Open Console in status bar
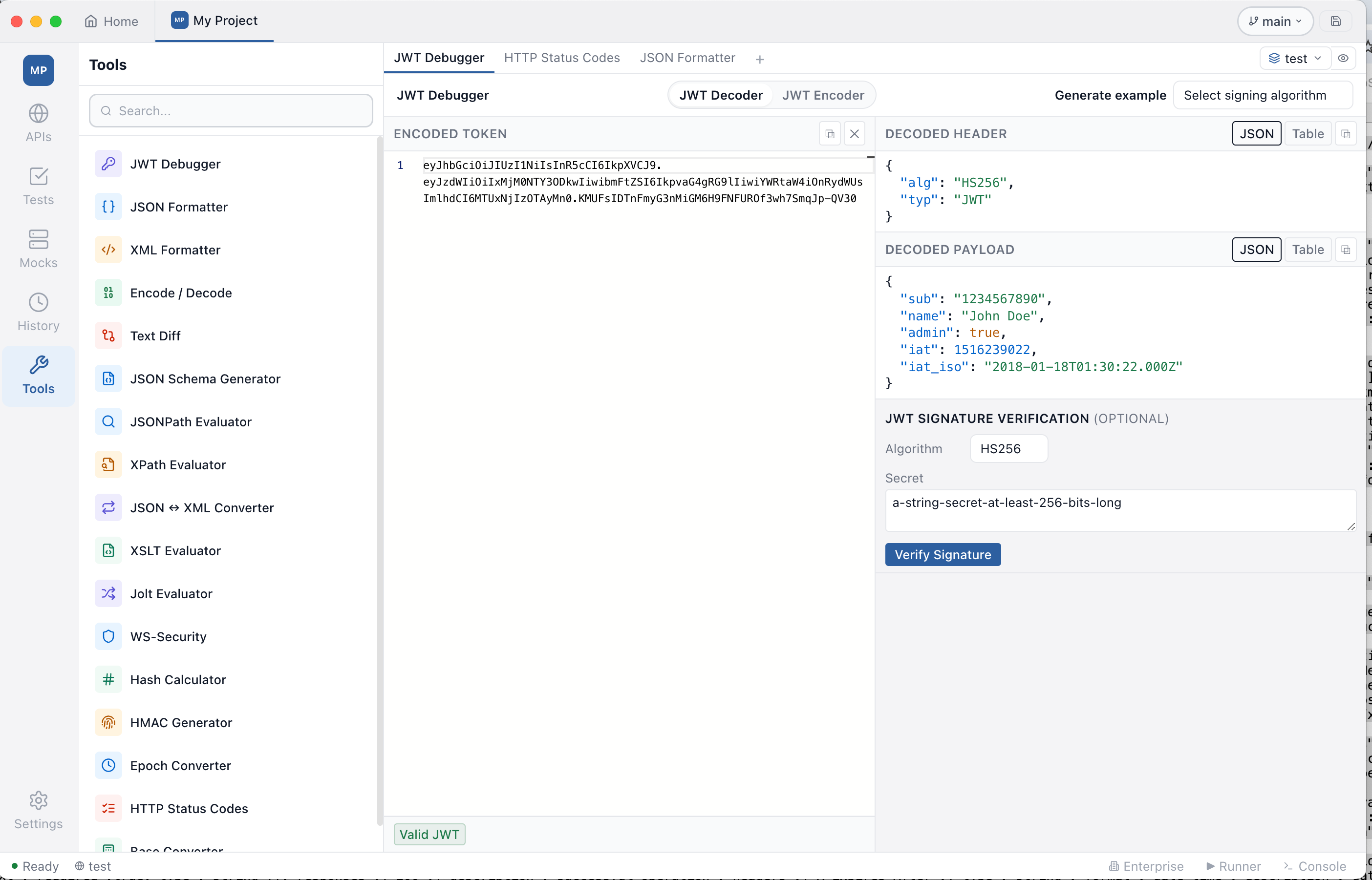Viewport: 1372px width, 880px height. click(x=1314, y=866)
